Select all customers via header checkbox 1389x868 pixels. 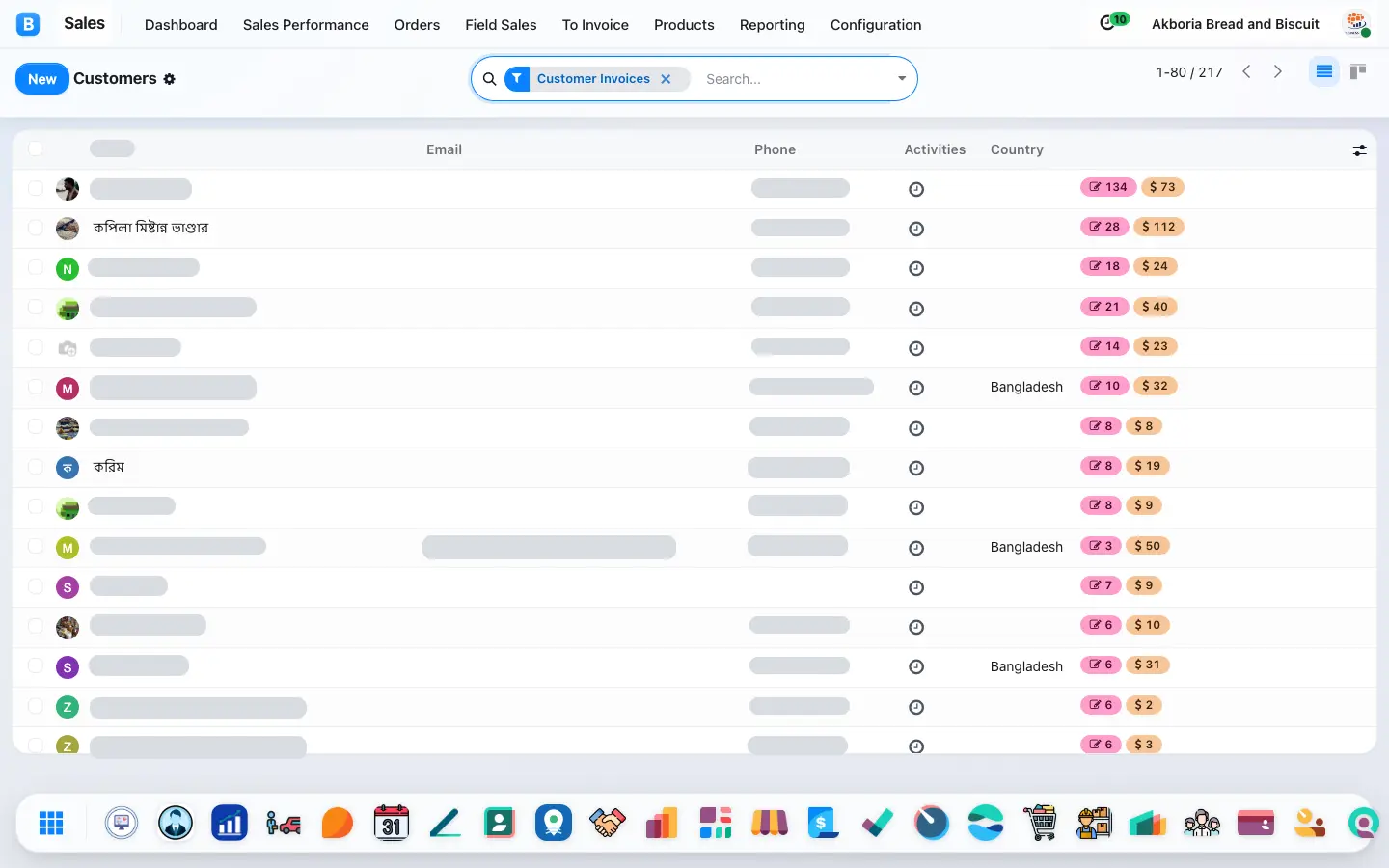(36, 149)
